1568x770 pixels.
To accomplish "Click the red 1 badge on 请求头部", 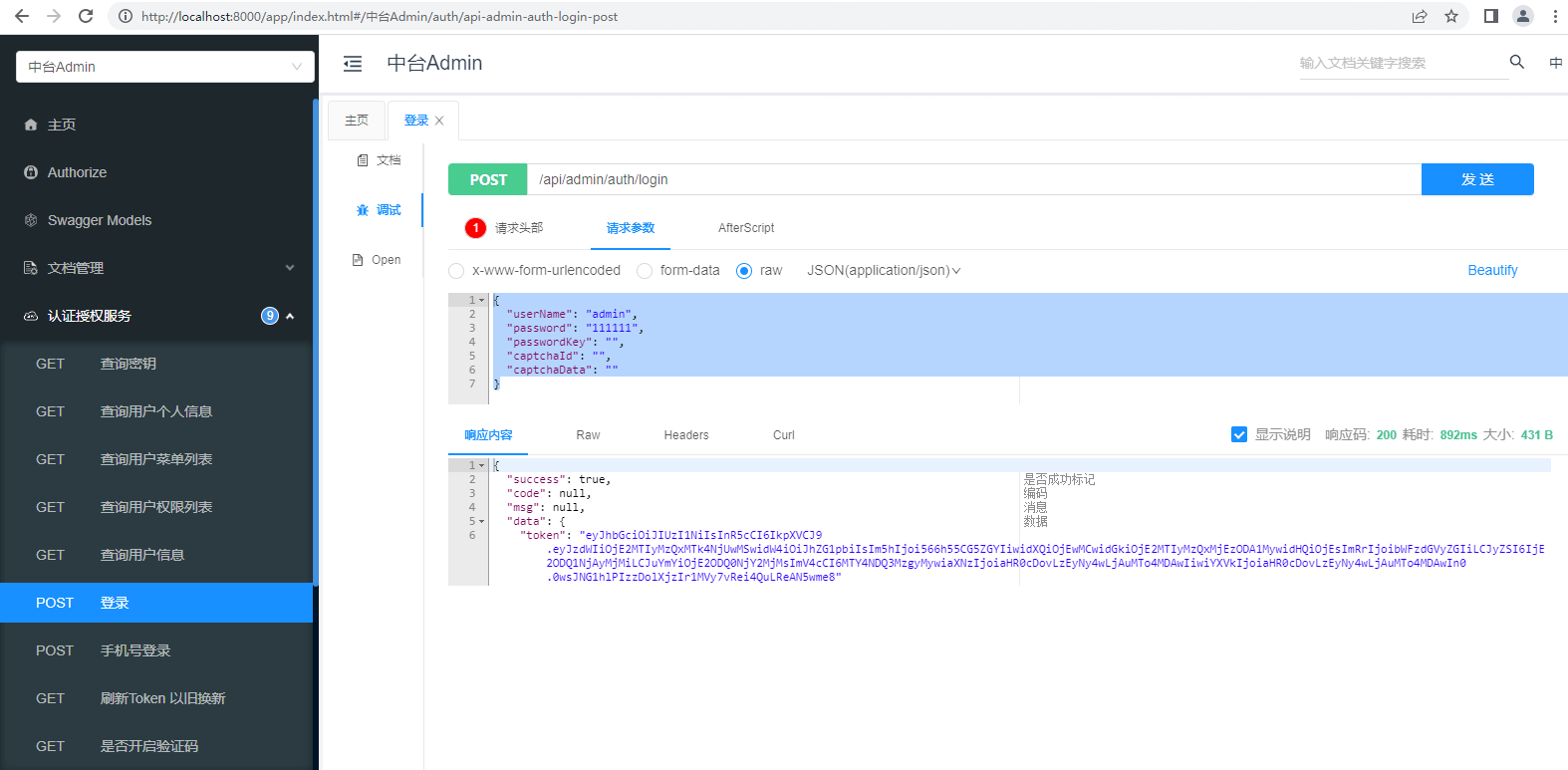I will [476, 228].
